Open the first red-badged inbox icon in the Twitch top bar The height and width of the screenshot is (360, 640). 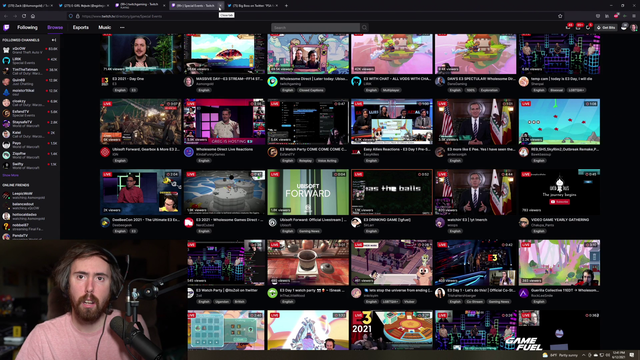pos(568,27)
